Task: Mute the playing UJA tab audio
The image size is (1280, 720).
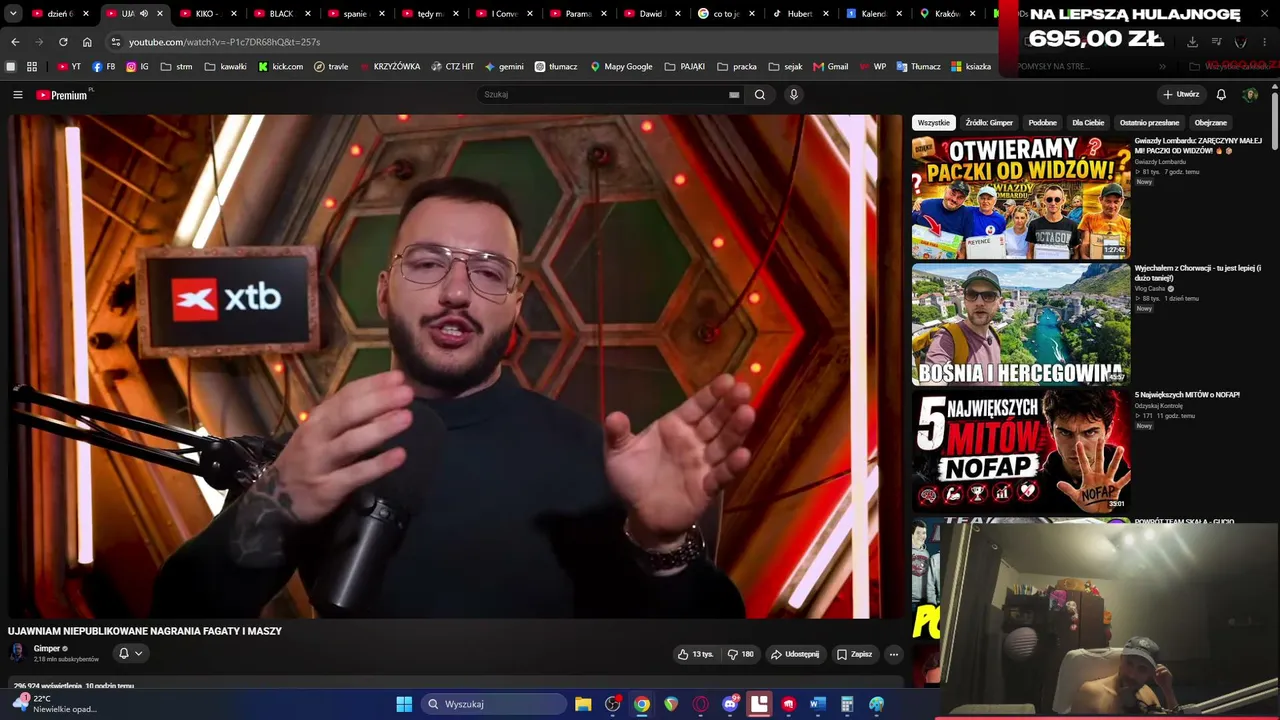Action: 144,14
